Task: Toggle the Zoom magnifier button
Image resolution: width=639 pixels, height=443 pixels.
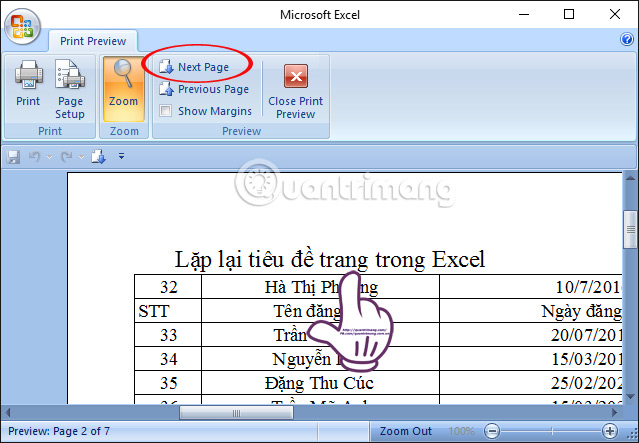Action: pos(123,89)
